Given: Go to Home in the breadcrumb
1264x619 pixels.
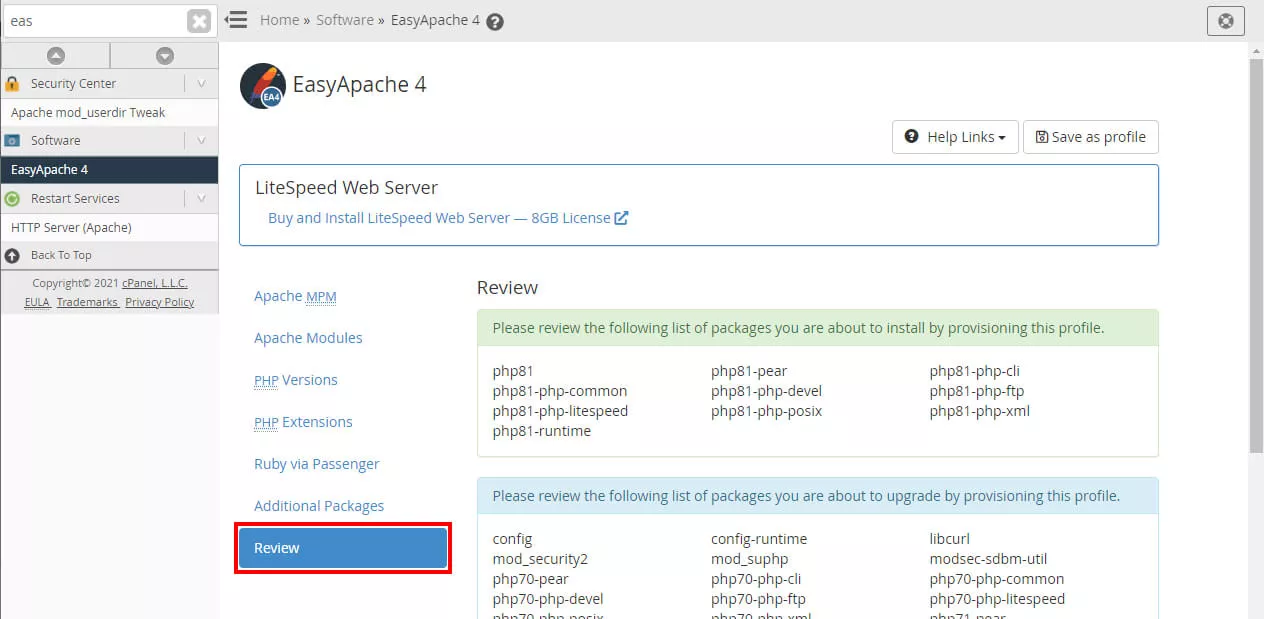Looking at the screenshot, I should tap(279, 20).
